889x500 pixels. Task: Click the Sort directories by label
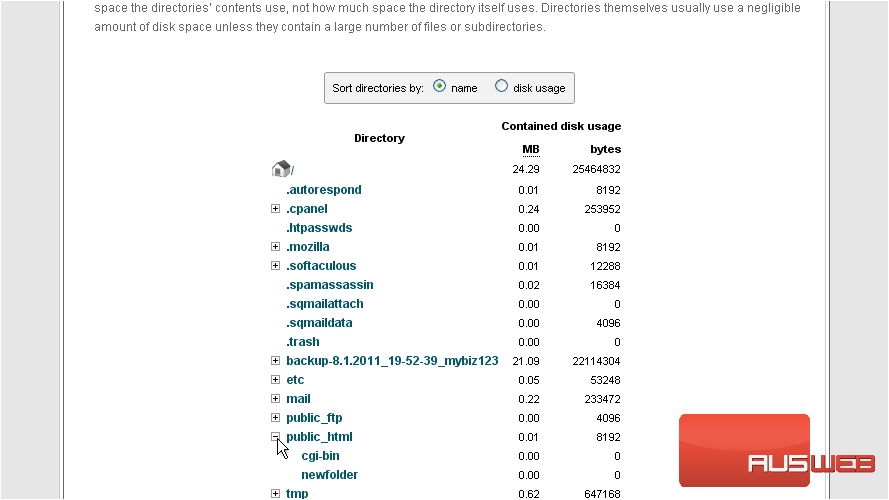(x=378, y=88)
